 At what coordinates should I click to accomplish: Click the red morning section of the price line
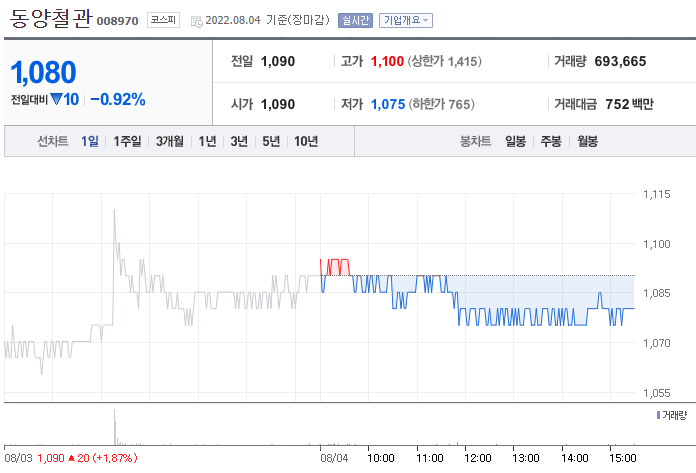(335, 267)
